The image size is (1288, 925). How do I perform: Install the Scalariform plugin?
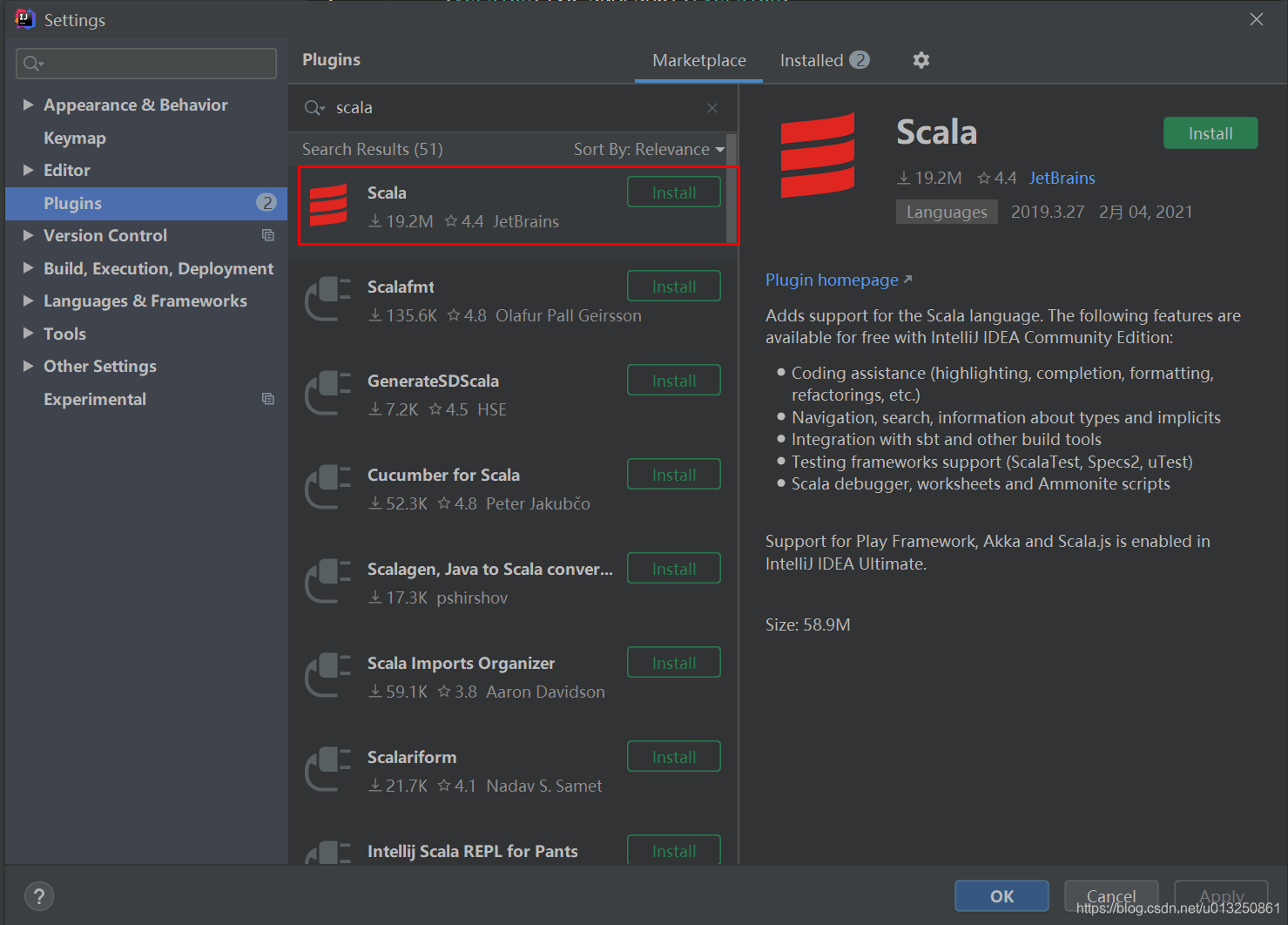point(674,757)
